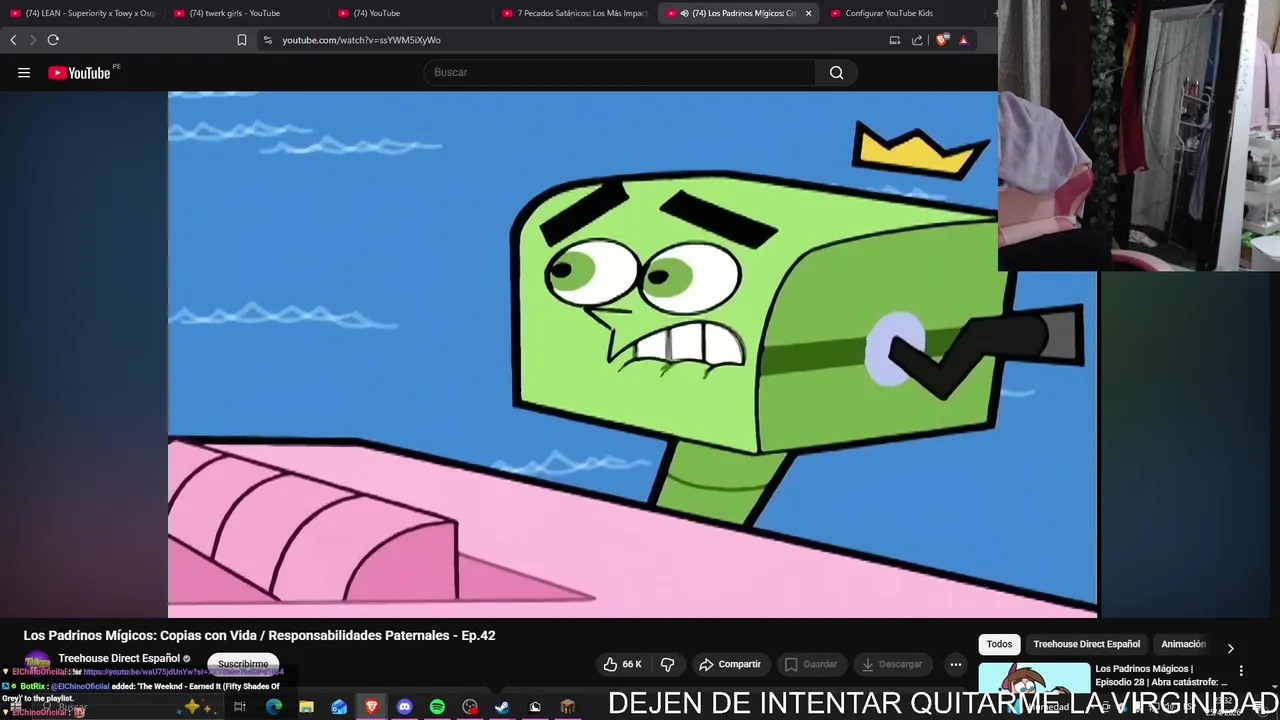Open Episodio 28 Abra catástrofe thumbnail
Viewport: 1280px width, 720px height.
pos(1034,678)
